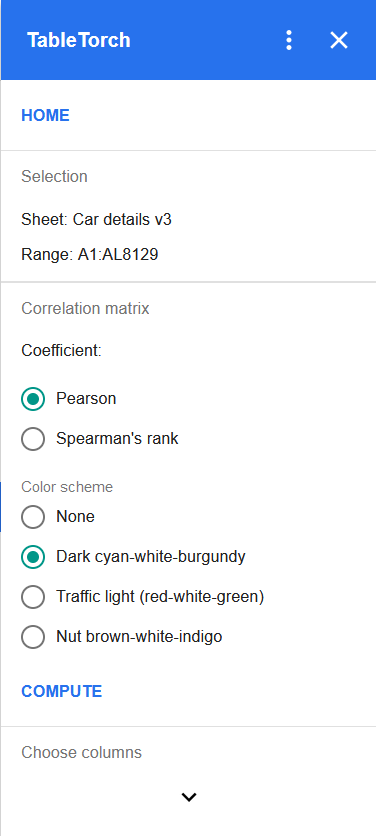Click the Color scheme label

(67, 487)
